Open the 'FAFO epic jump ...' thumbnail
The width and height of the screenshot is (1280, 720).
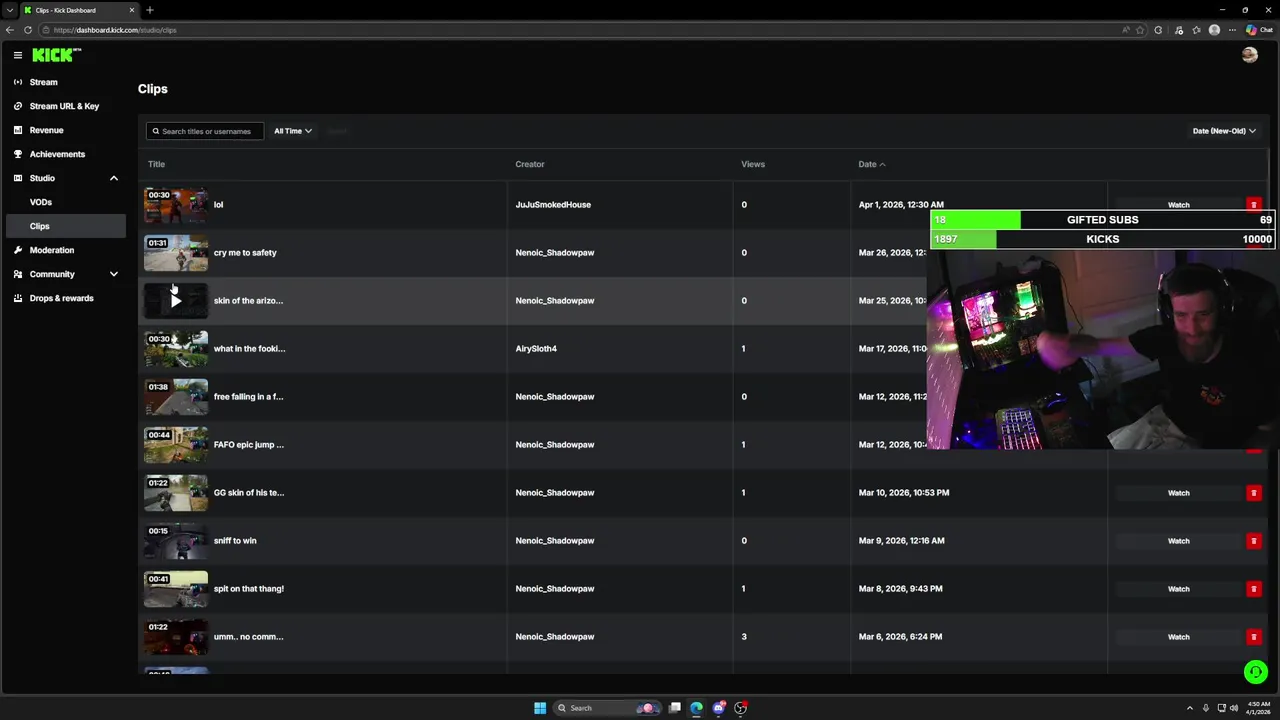(x=176, y=444)
